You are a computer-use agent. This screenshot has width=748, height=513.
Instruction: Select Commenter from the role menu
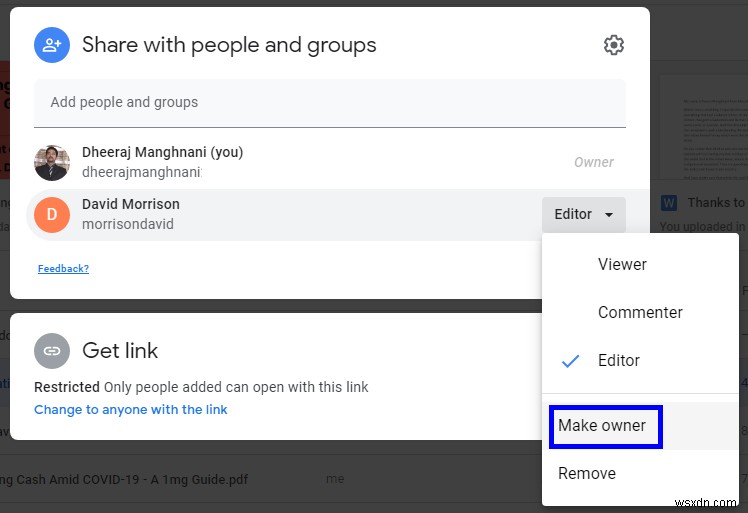640,313
